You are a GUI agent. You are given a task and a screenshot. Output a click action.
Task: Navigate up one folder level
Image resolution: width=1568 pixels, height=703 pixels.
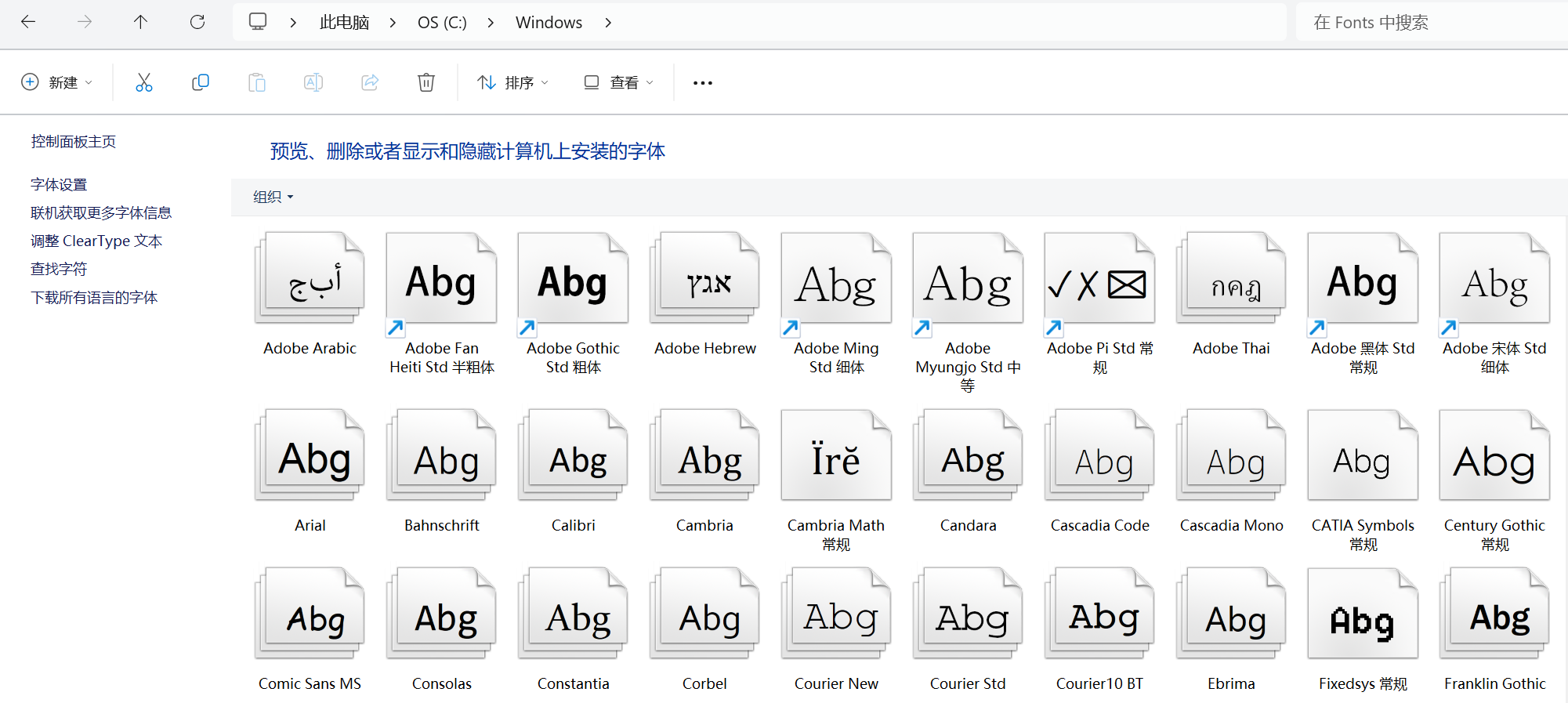click(140, 22)
